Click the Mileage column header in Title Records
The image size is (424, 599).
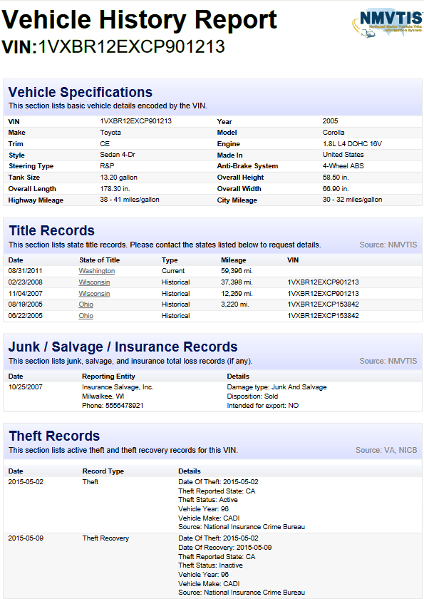tap(233, 260)
